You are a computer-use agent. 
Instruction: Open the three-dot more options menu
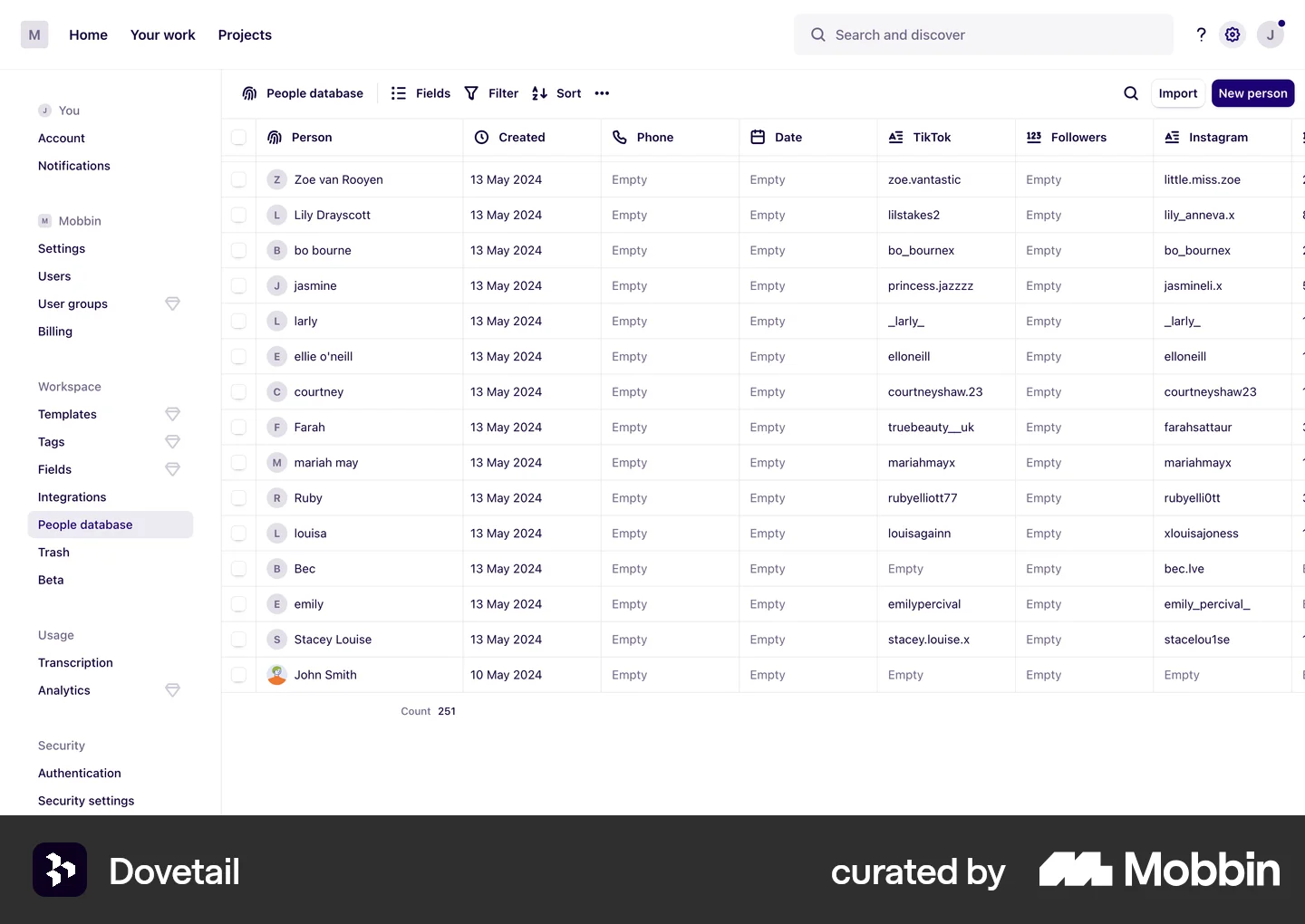click(x=602, y=93)
